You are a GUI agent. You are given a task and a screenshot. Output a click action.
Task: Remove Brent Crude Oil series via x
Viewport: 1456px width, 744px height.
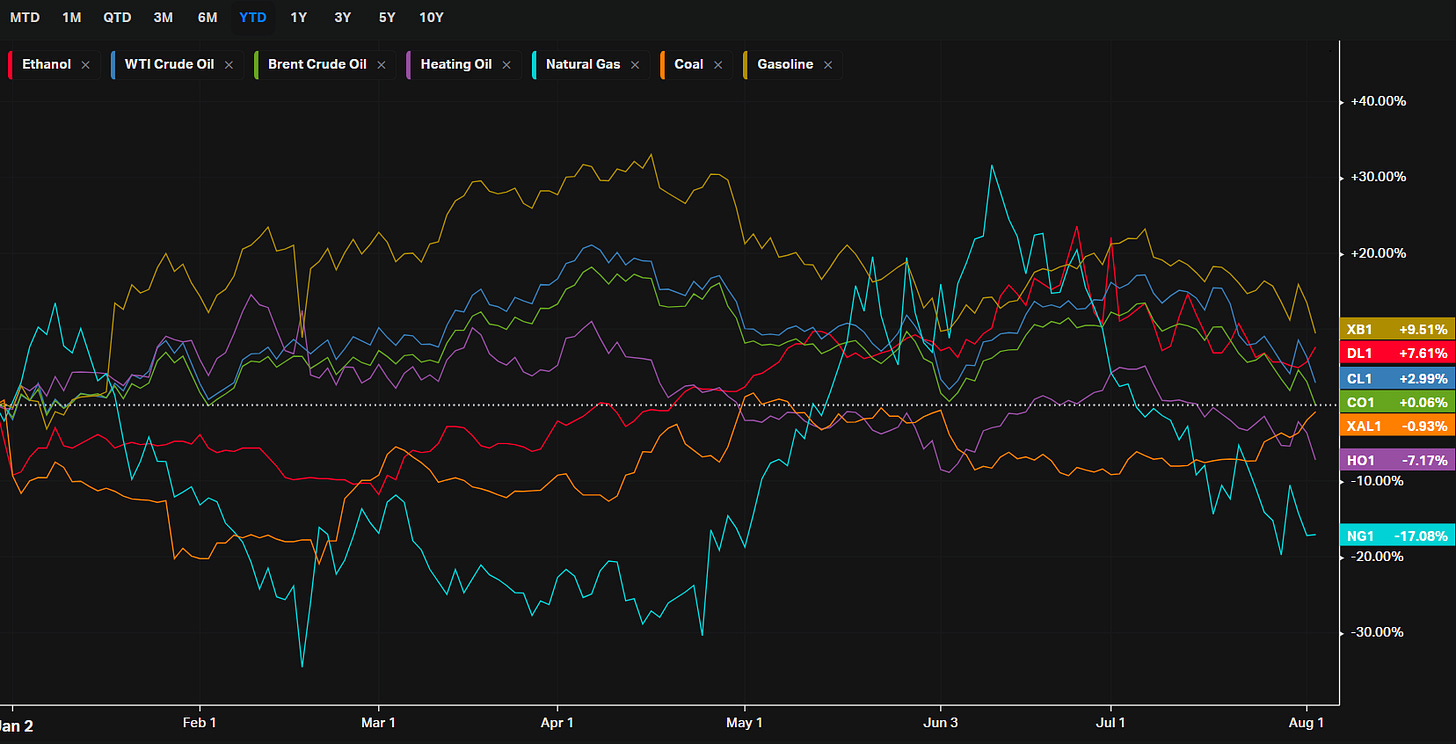click(381, 65)
